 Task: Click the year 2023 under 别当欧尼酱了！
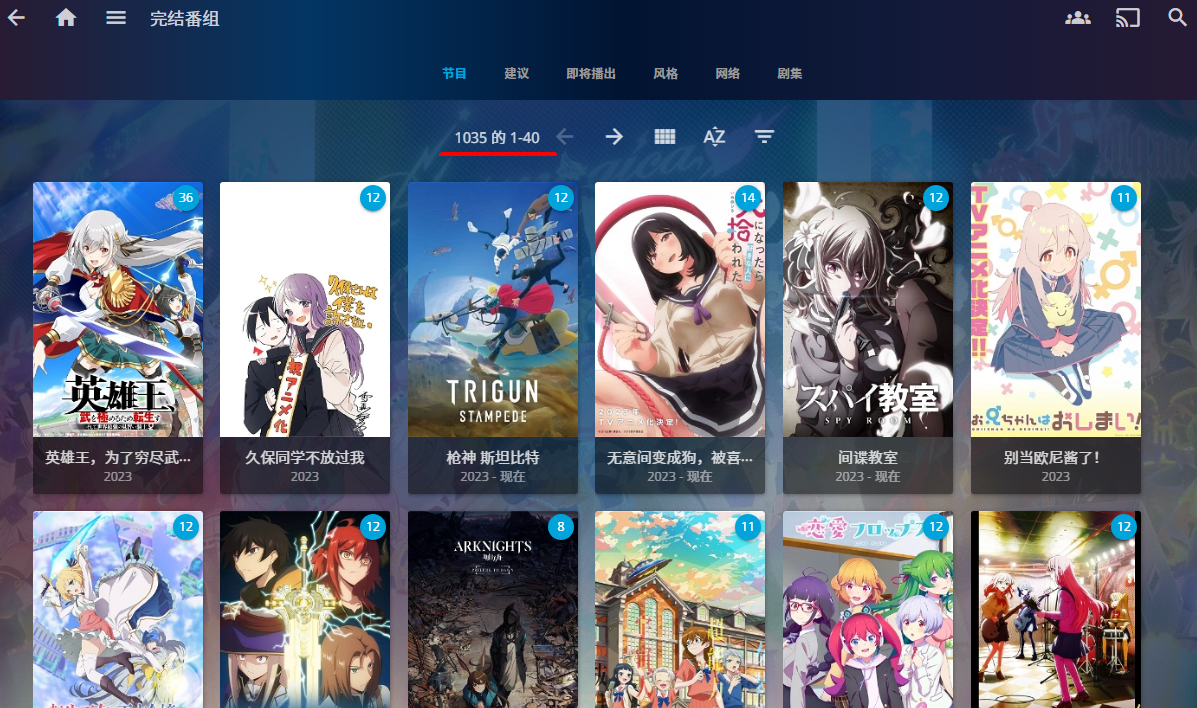click(1056, 477)
